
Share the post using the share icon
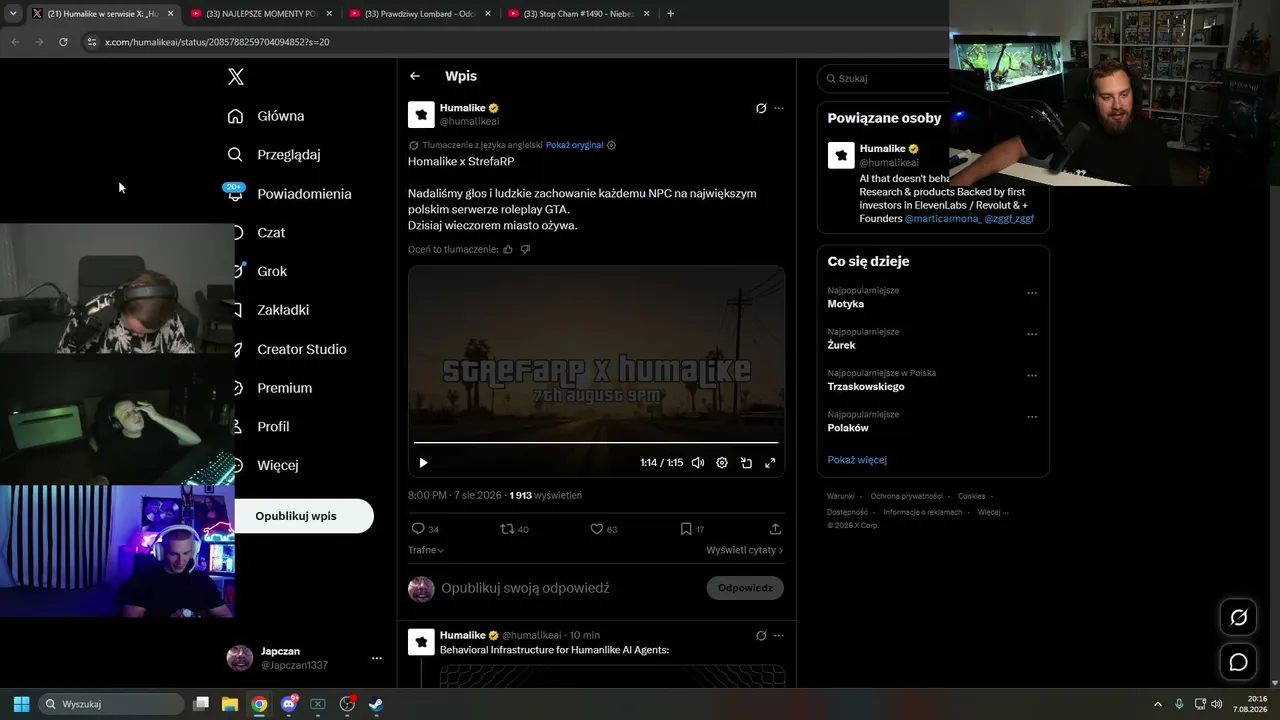(x=775, y=529)
